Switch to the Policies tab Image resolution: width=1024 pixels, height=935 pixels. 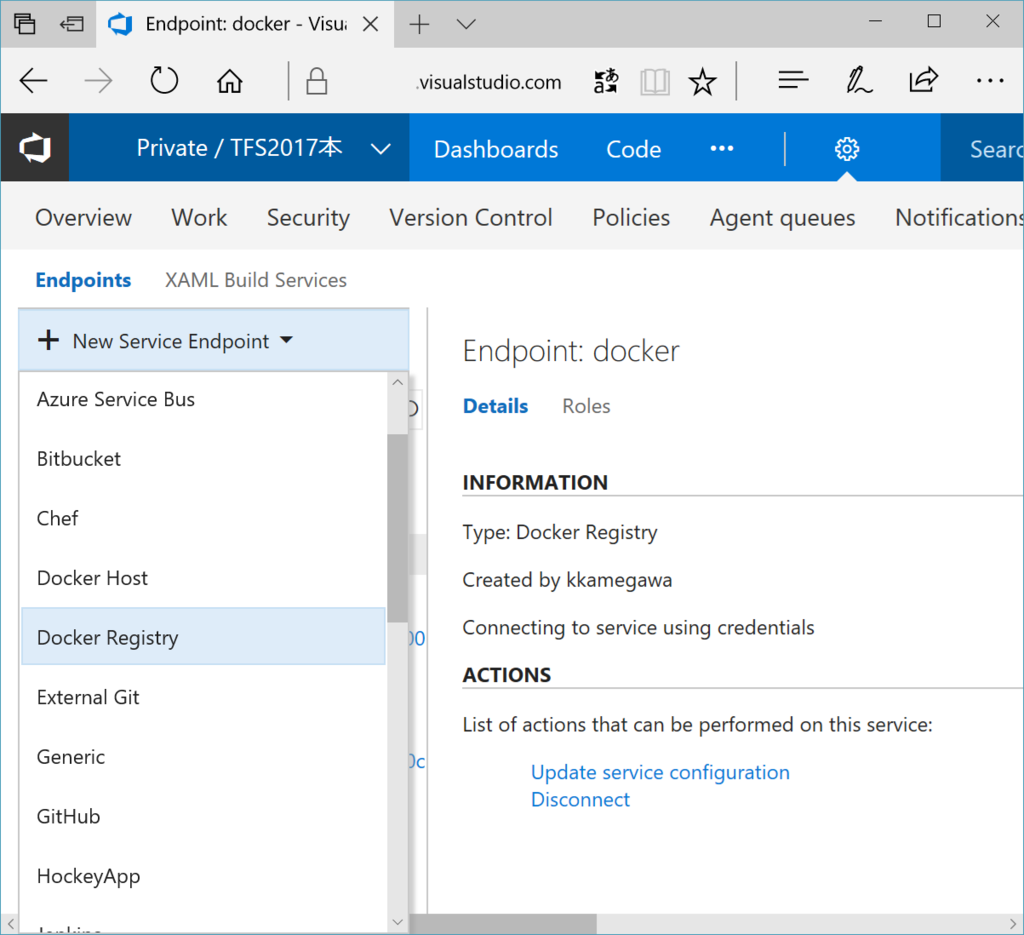[631, 217]
